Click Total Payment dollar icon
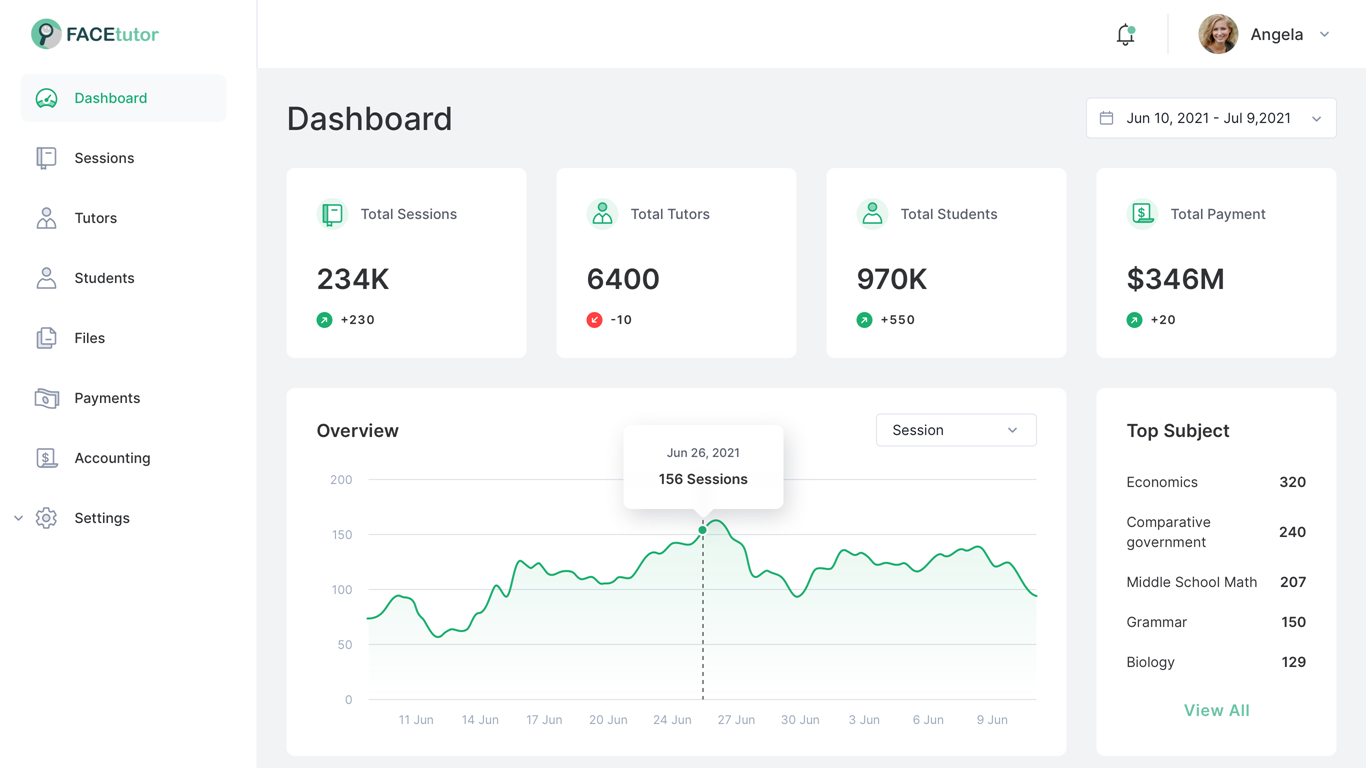Screen dimensions: 1366x768 (x=1142, y=214)
